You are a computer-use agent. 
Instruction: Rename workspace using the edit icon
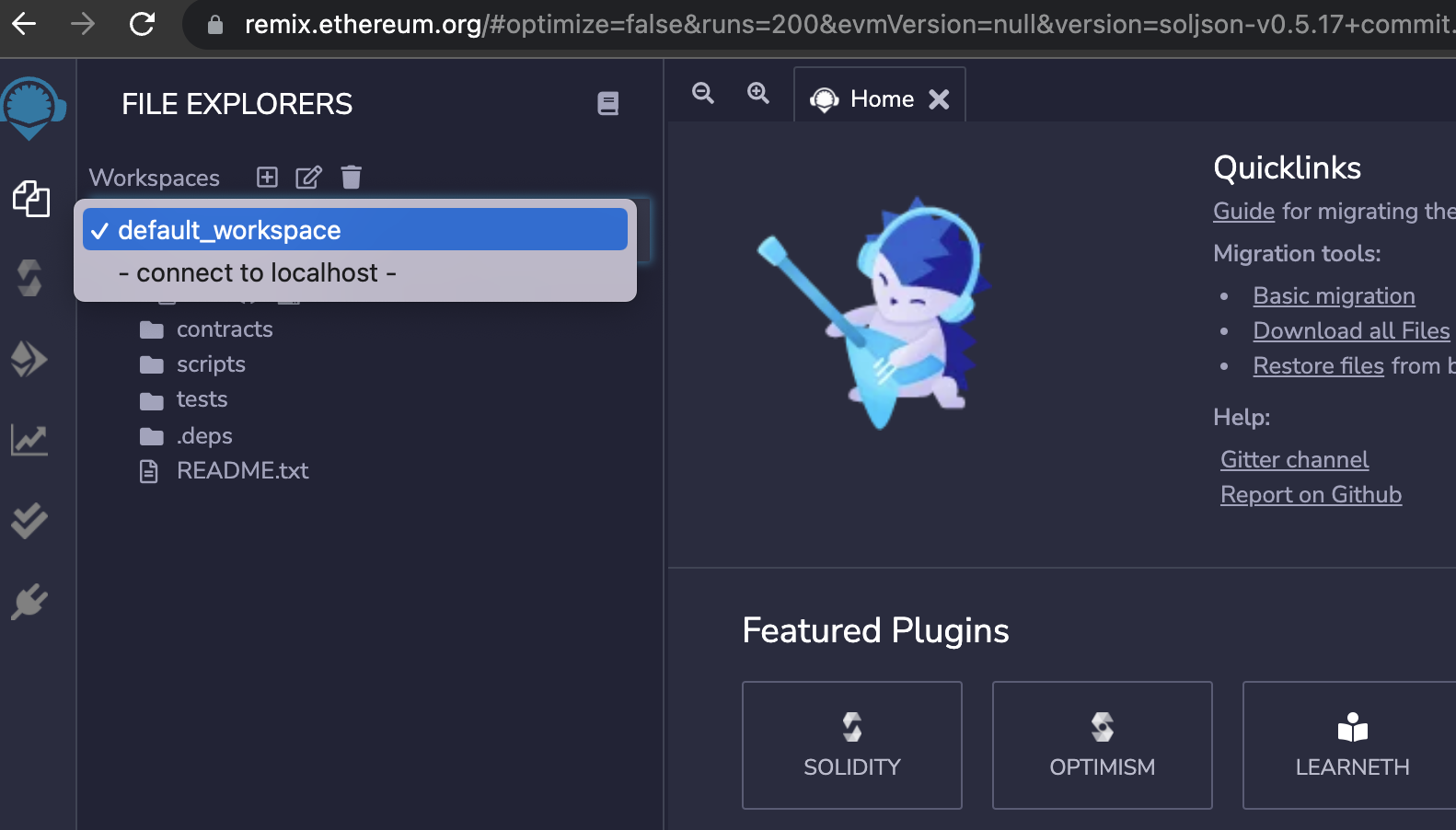coord(308,177)
